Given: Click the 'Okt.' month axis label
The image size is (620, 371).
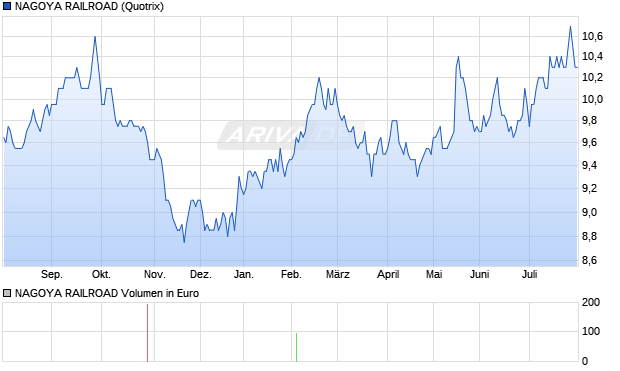Looking at the screenshot, I should [101, 274].
